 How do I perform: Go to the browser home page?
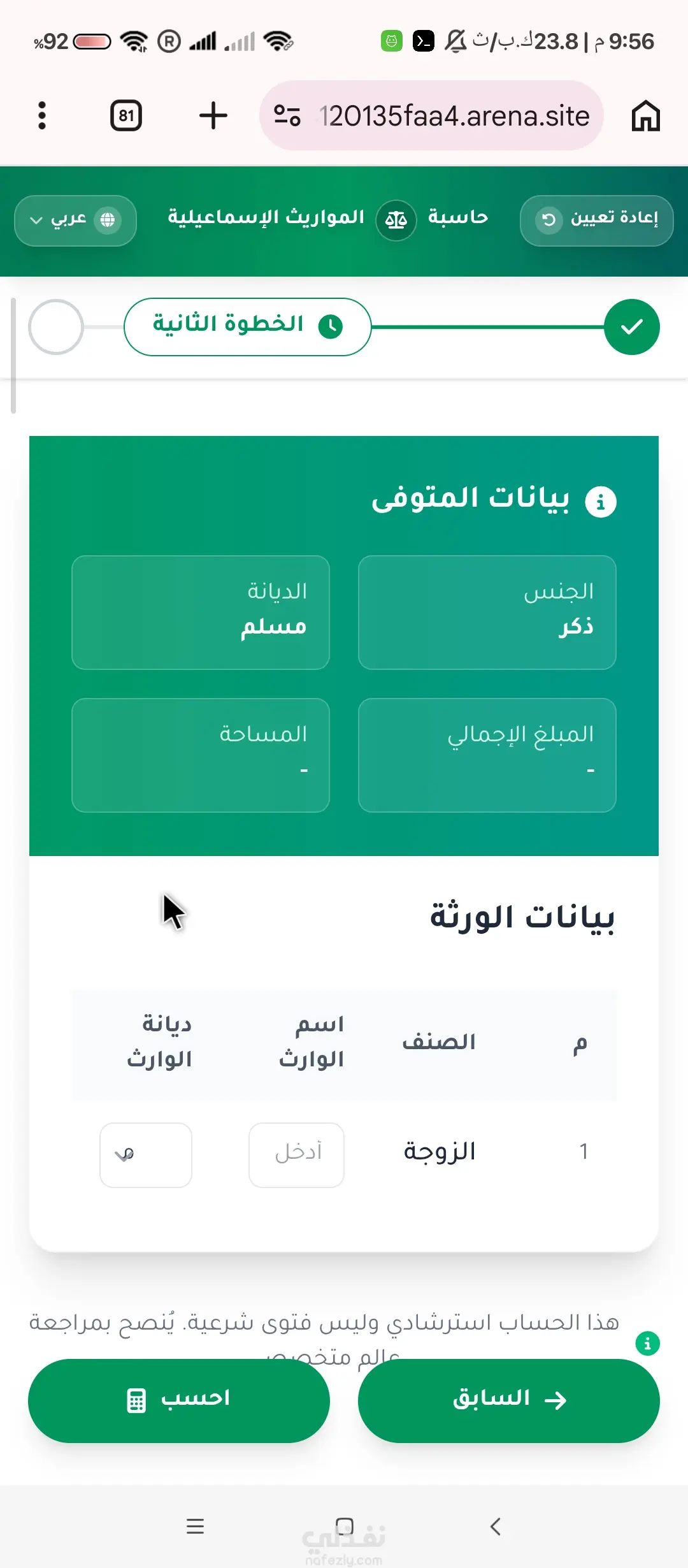pos(645,115)
